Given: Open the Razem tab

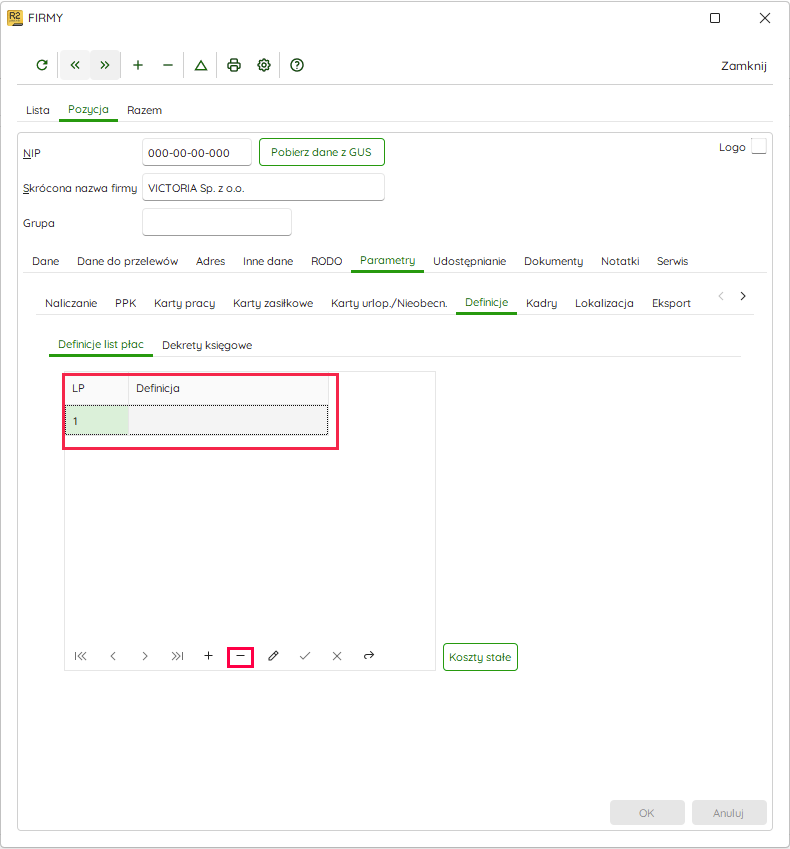Looking at the screenshot, I should pyautogui.click(x=145, y=110).
